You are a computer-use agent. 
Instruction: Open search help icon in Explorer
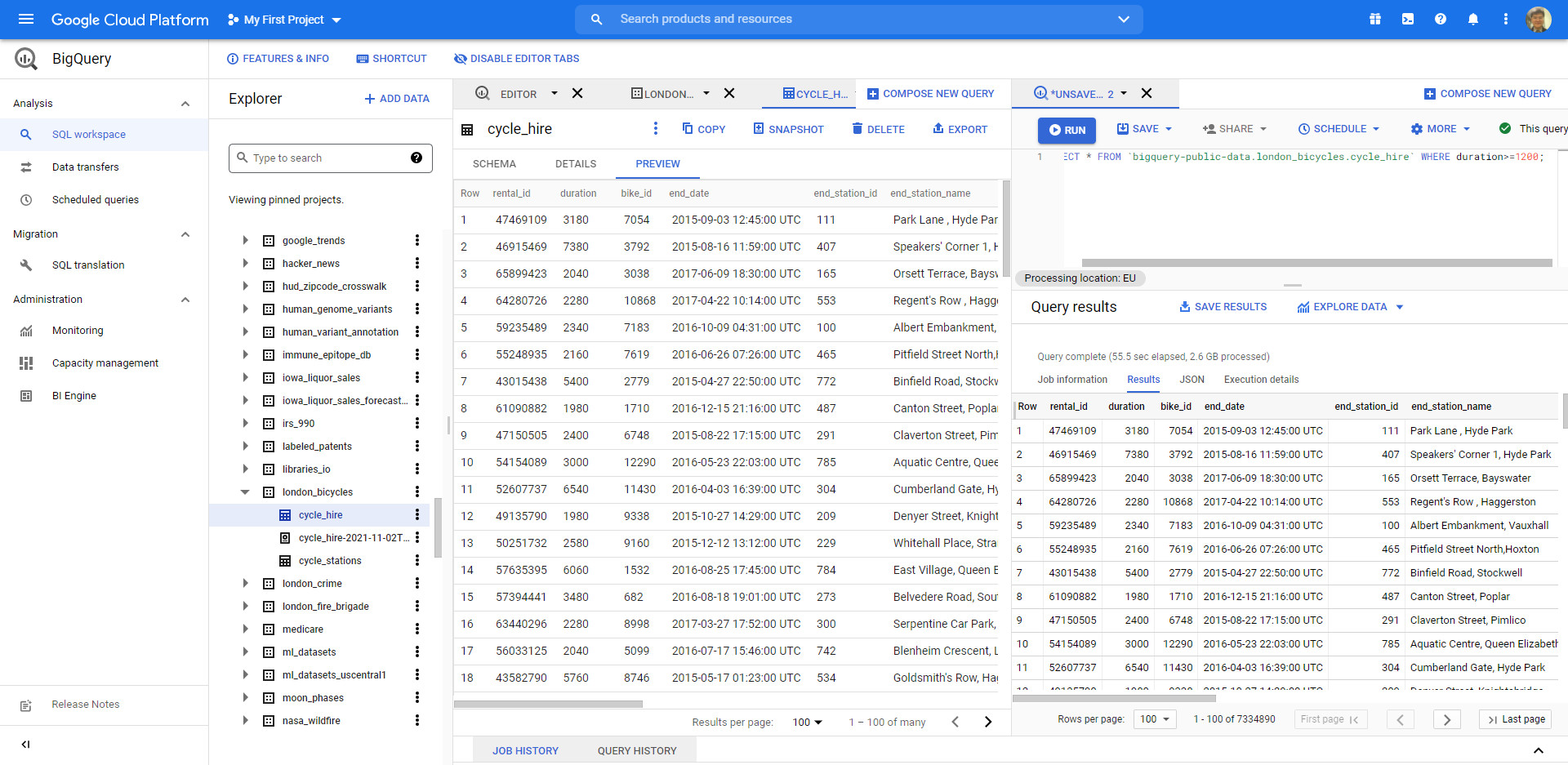tap(416, 158)
